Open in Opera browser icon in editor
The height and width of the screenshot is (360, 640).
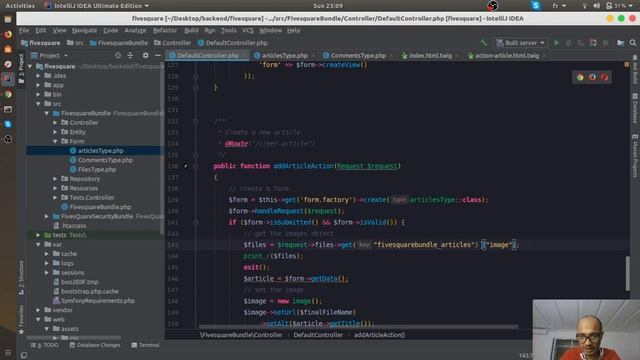tap(604, 77)
